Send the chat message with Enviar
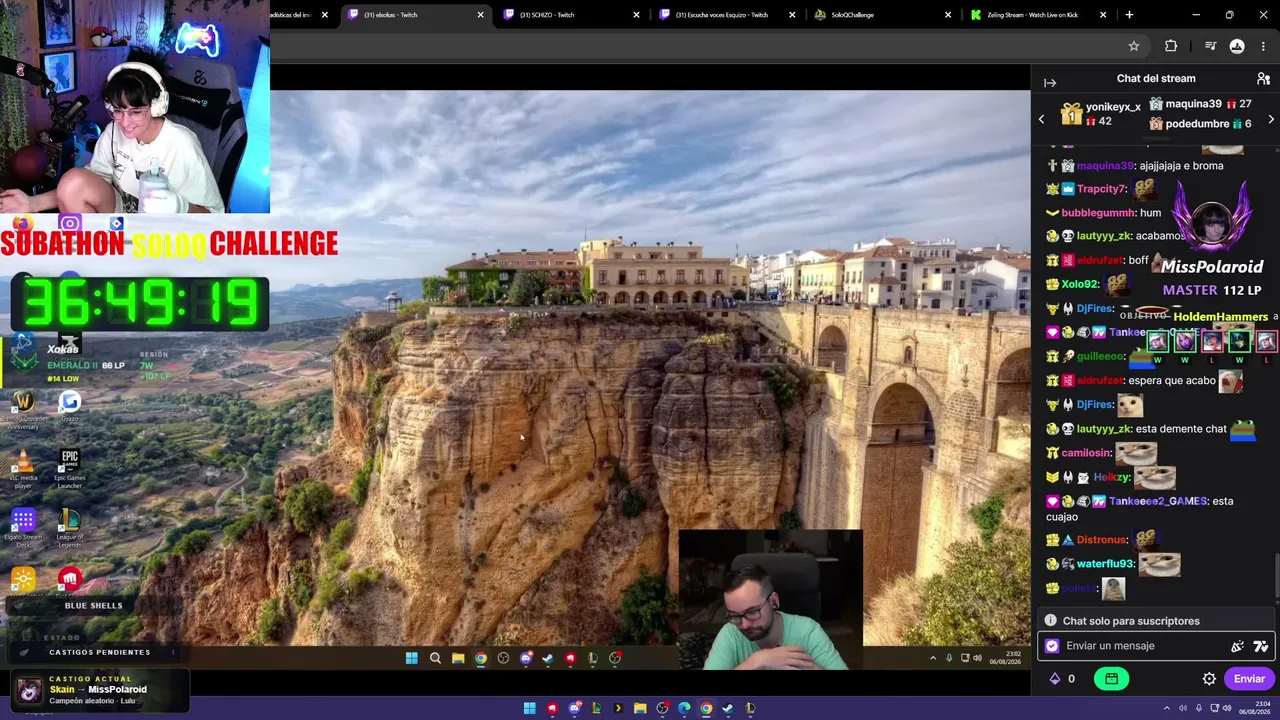Viewport: 1280px width, 720px height. [1249, 679]
